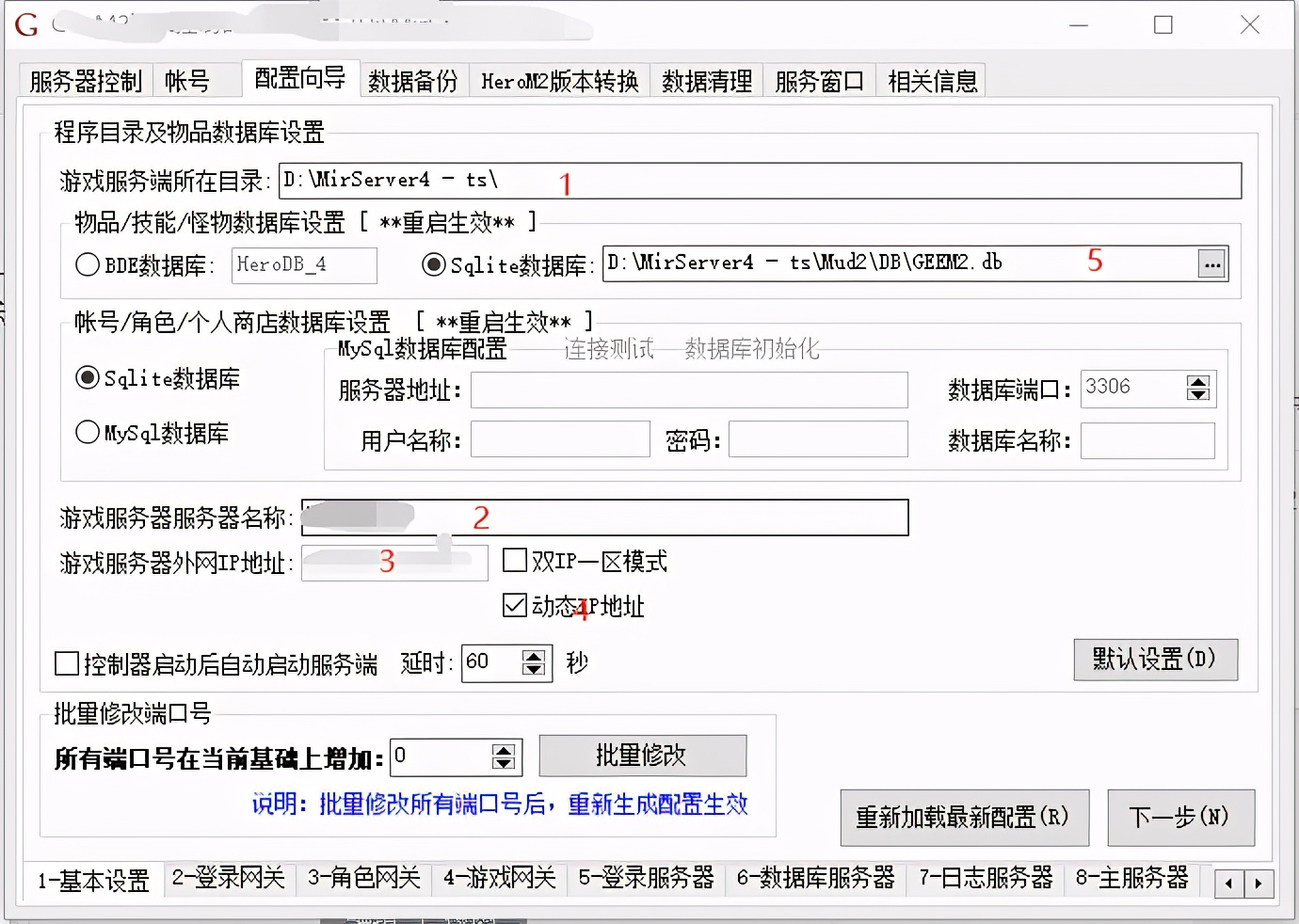Disable the 动态IP地址 checkbox
This screenshot has width=1299, height=924.
point(514,605)
